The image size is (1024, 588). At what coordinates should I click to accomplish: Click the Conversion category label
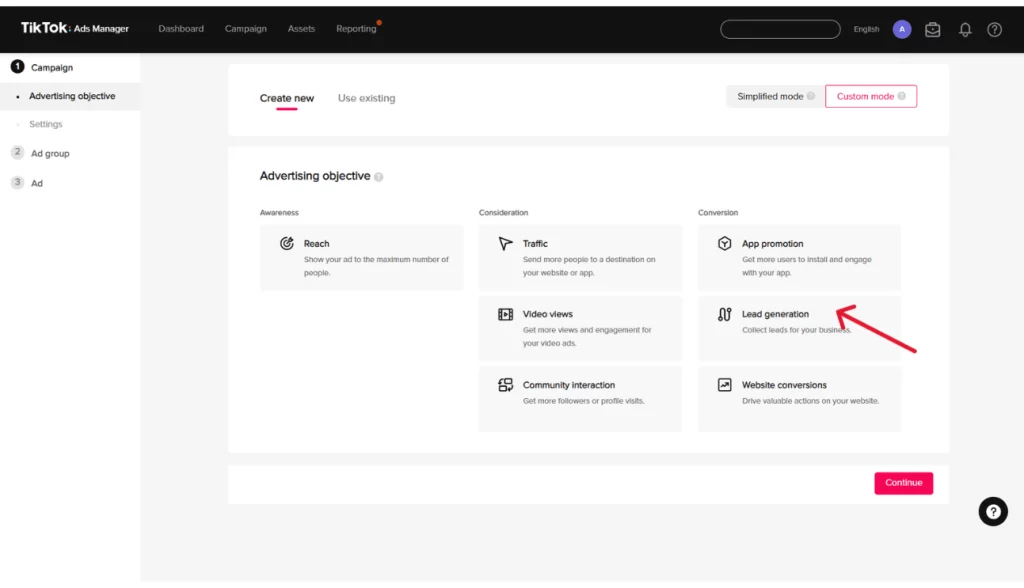tap(718, 212)
